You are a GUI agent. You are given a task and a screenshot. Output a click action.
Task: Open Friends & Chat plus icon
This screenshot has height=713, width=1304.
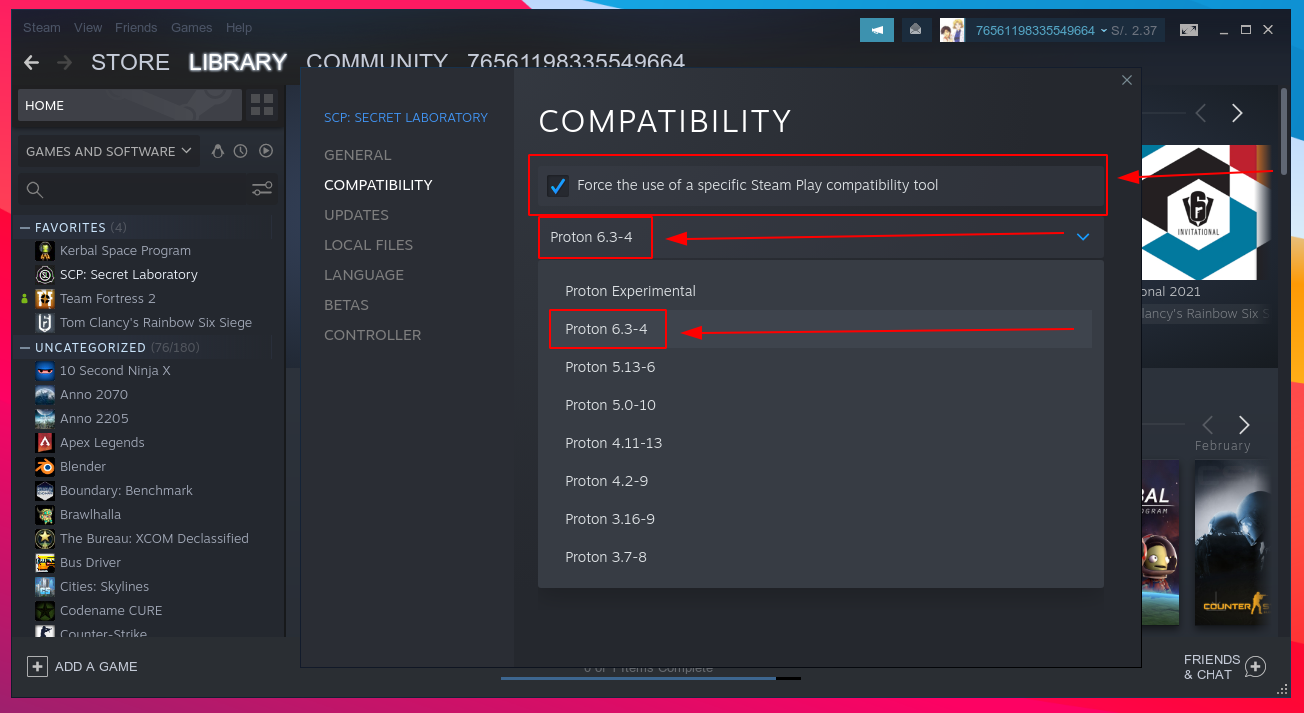(x=1256, y=667)
